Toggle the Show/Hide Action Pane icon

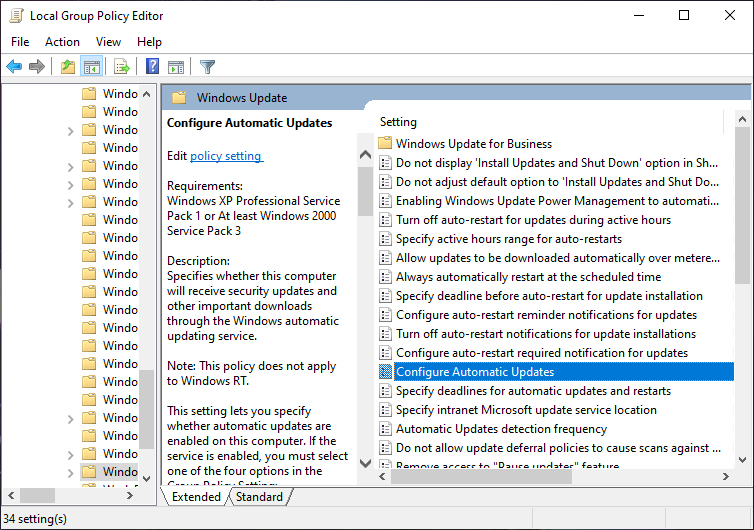click(x=176, y=67)
